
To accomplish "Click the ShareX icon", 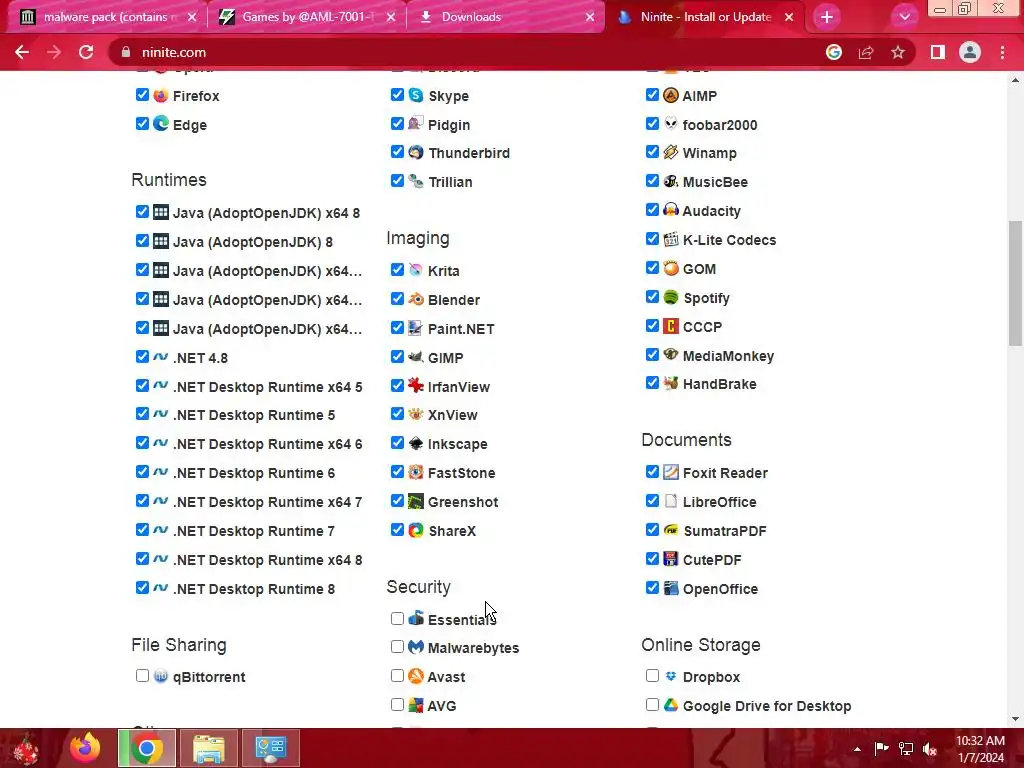I will 416,530.
